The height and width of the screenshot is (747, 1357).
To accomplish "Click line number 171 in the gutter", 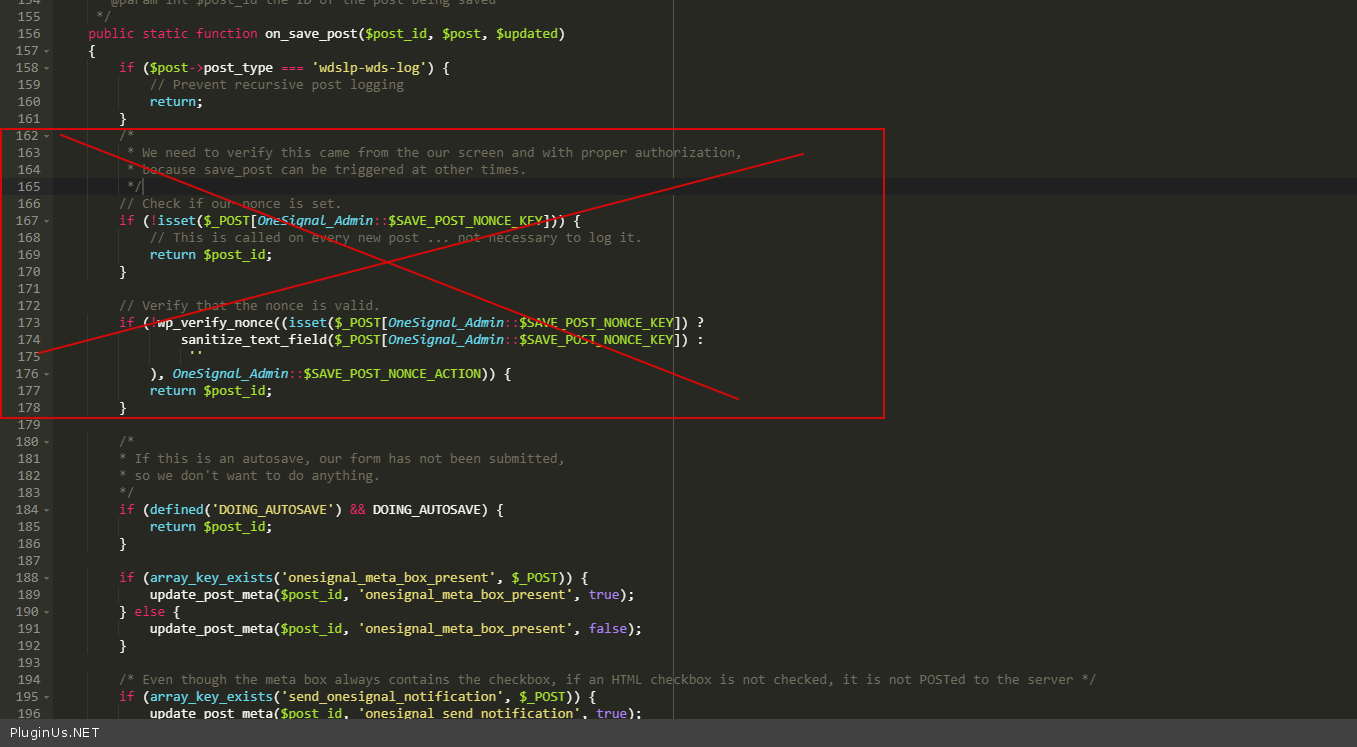I will point(28,288).
